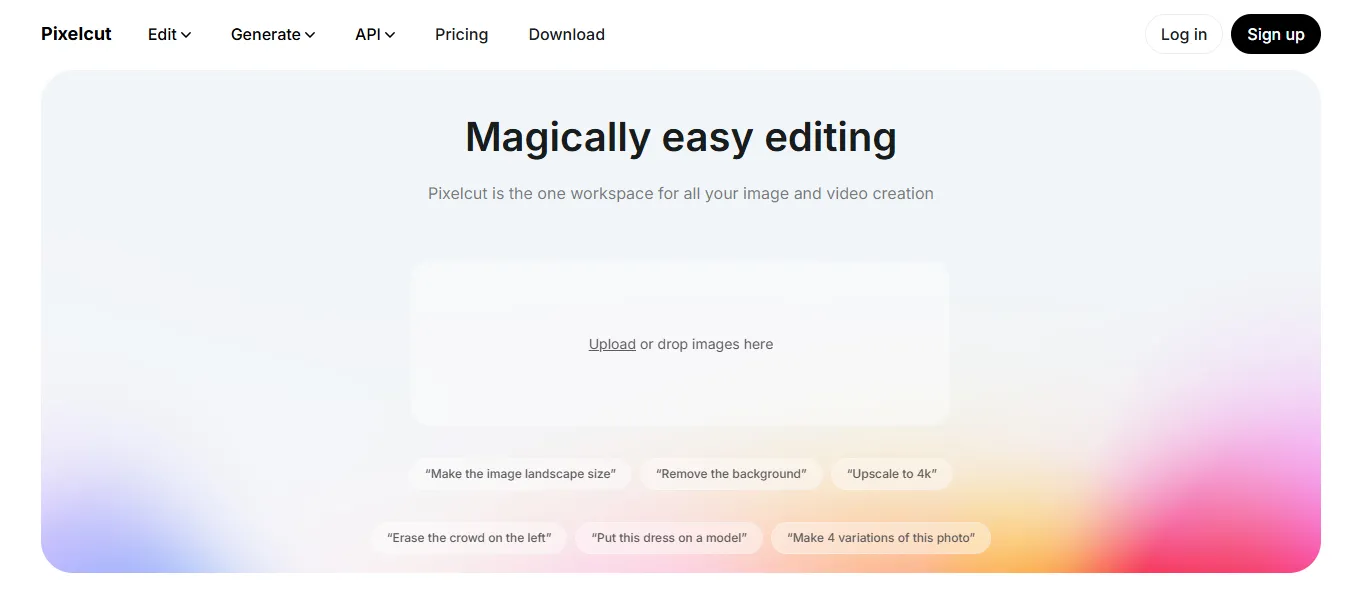The image size is (1362, 604).
Task: Click the image drop zone area
Action: (680, 344)
